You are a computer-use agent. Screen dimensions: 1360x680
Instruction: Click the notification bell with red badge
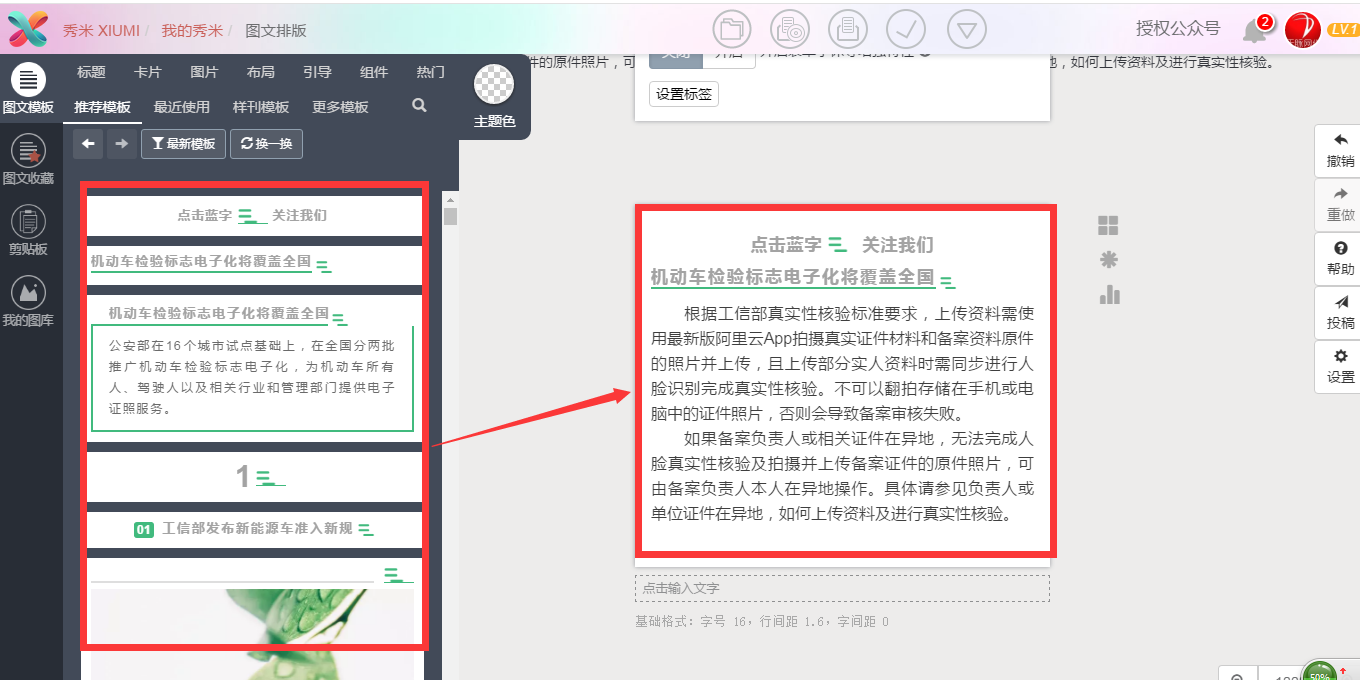(1253, 30)
